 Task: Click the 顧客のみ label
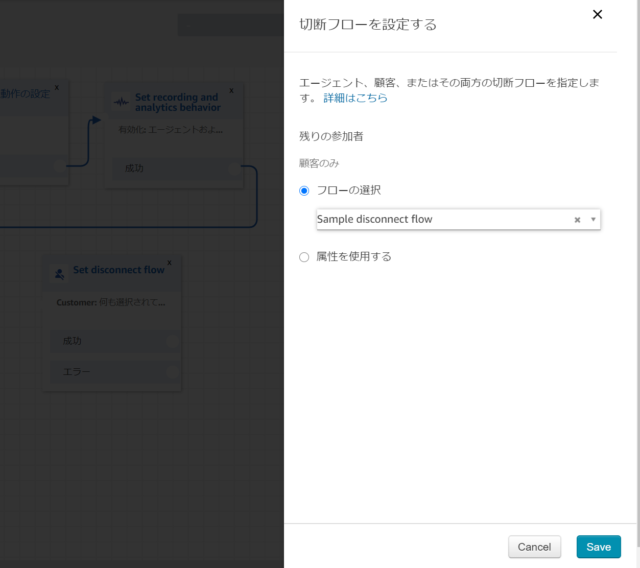point(319,164)
